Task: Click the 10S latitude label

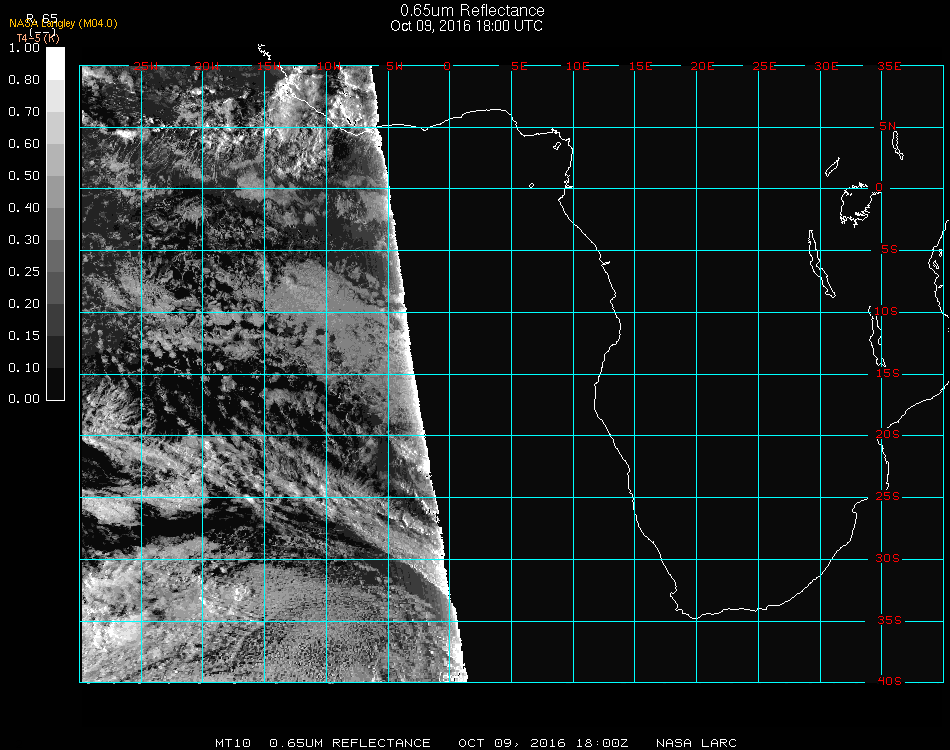Action: (886, 311)
